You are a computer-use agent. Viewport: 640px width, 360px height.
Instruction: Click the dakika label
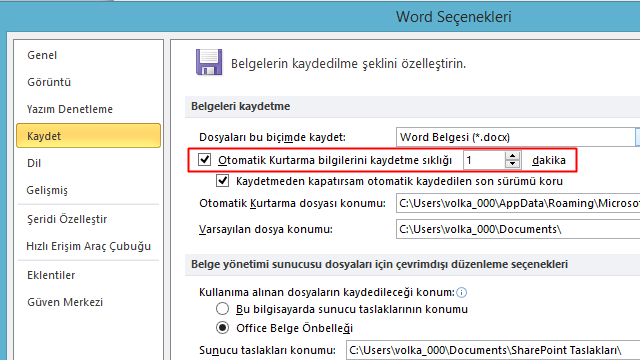(549, 160)
